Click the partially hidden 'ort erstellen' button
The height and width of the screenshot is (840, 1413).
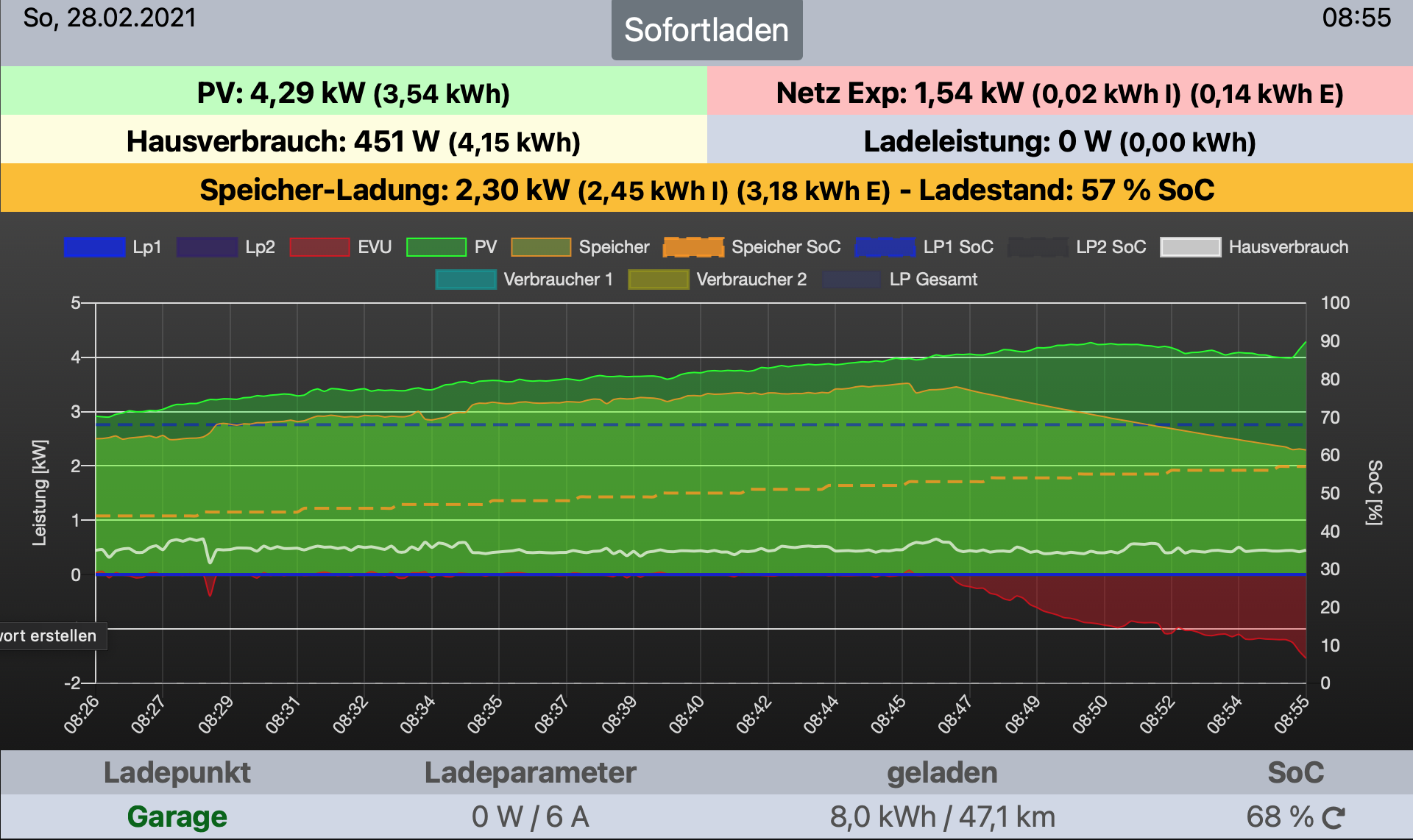[x=50, y=636]
